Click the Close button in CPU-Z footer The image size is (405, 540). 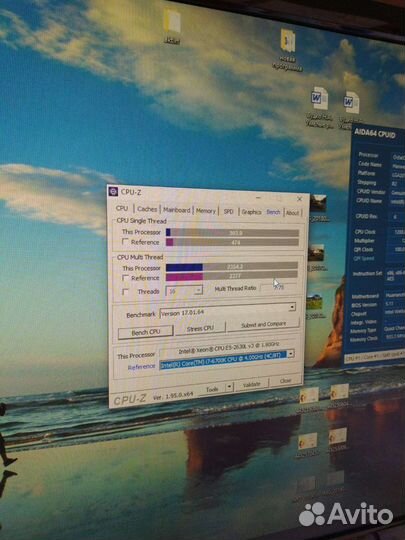(x=285, y=381)
